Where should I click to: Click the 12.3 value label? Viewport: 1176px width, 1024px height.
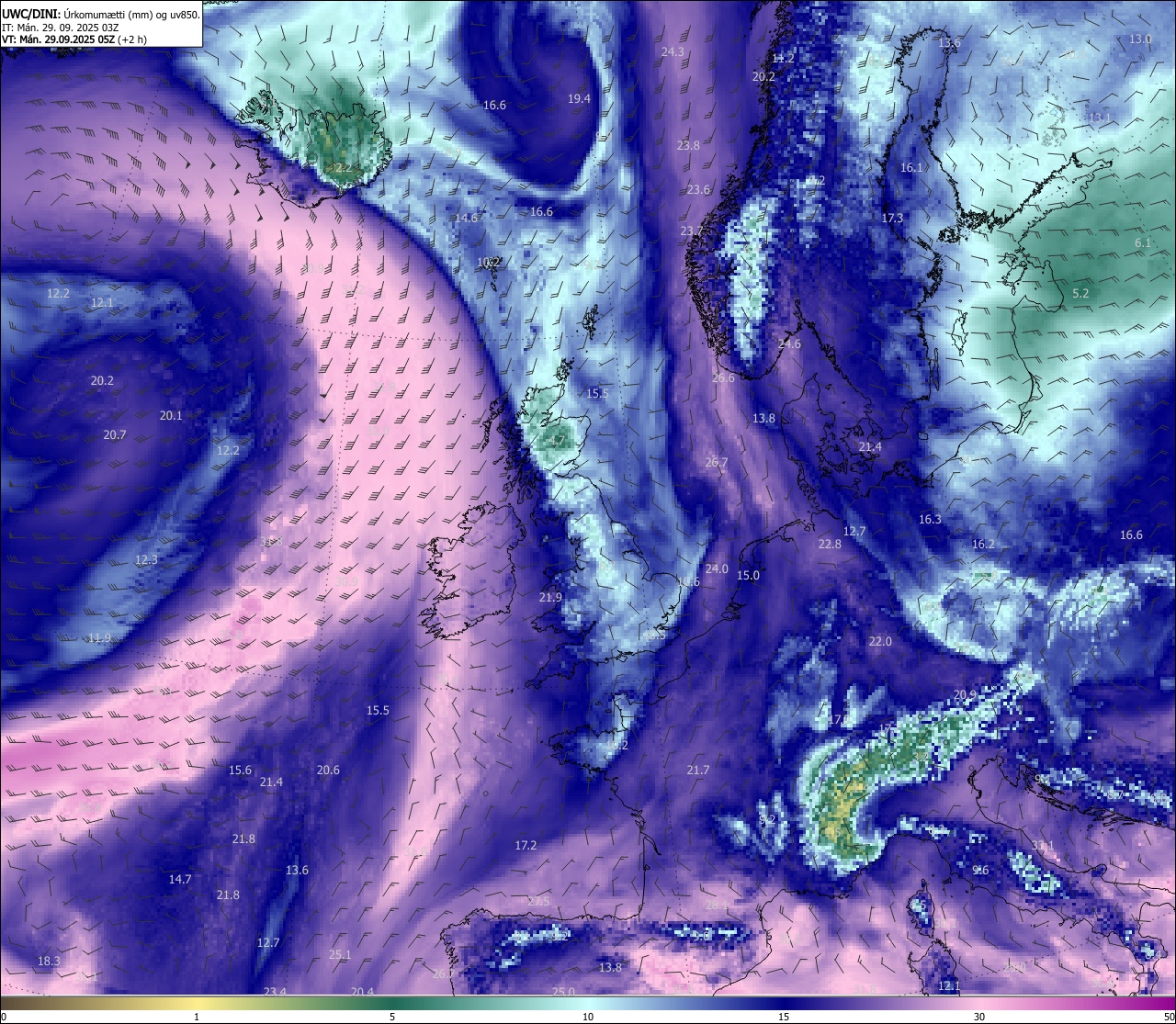[x=146, y=559]
